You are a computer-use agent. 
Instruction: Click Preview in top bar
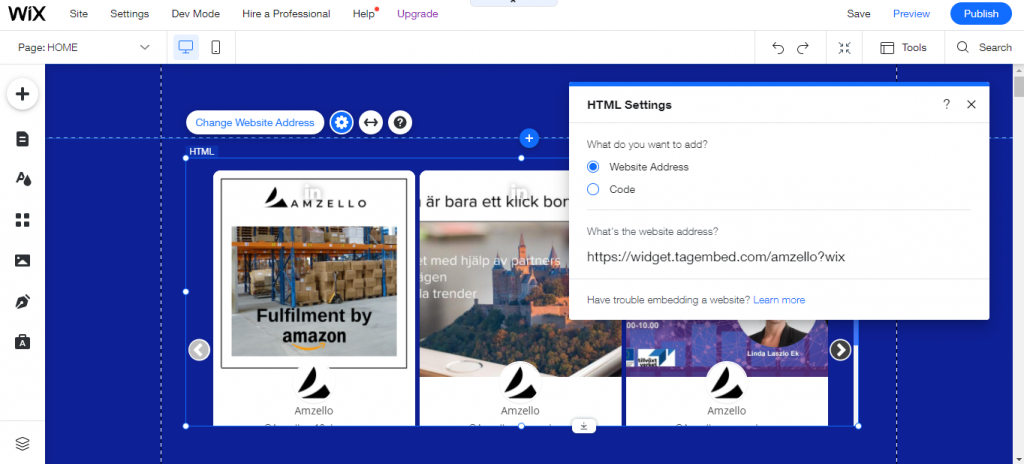point(911,14)
